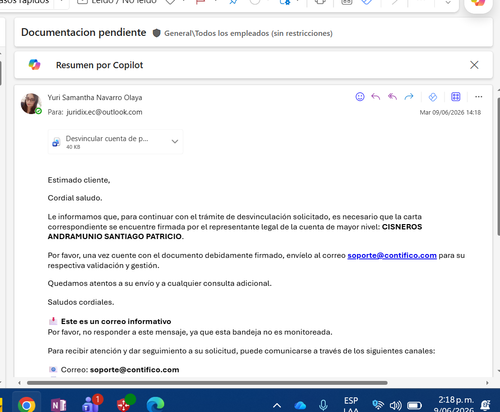Click General\Todos los empleados sensitivity label
The width and height of the screenshot is (500, 412).
pos(248,33)
